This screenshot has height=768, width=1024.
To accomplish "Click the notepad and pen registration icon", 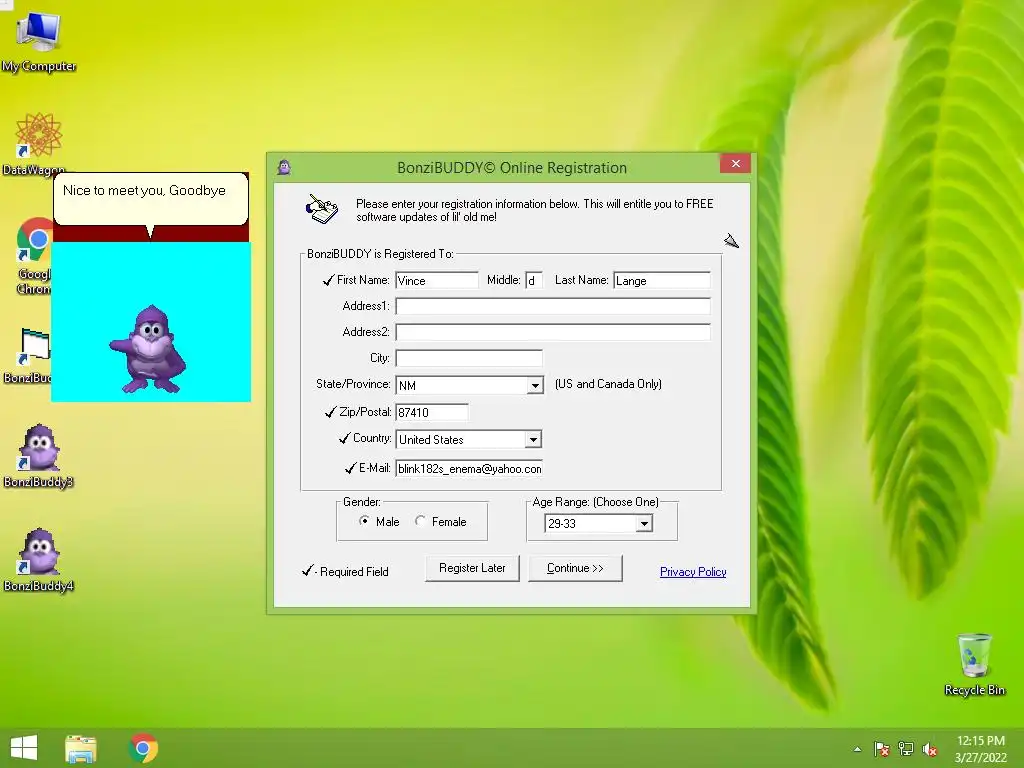I will pos(322,209).
